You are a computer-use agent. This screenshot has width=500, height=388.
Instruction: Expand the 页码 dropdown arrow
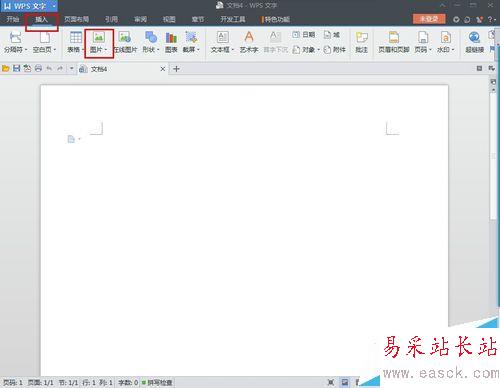pos(430,50)
